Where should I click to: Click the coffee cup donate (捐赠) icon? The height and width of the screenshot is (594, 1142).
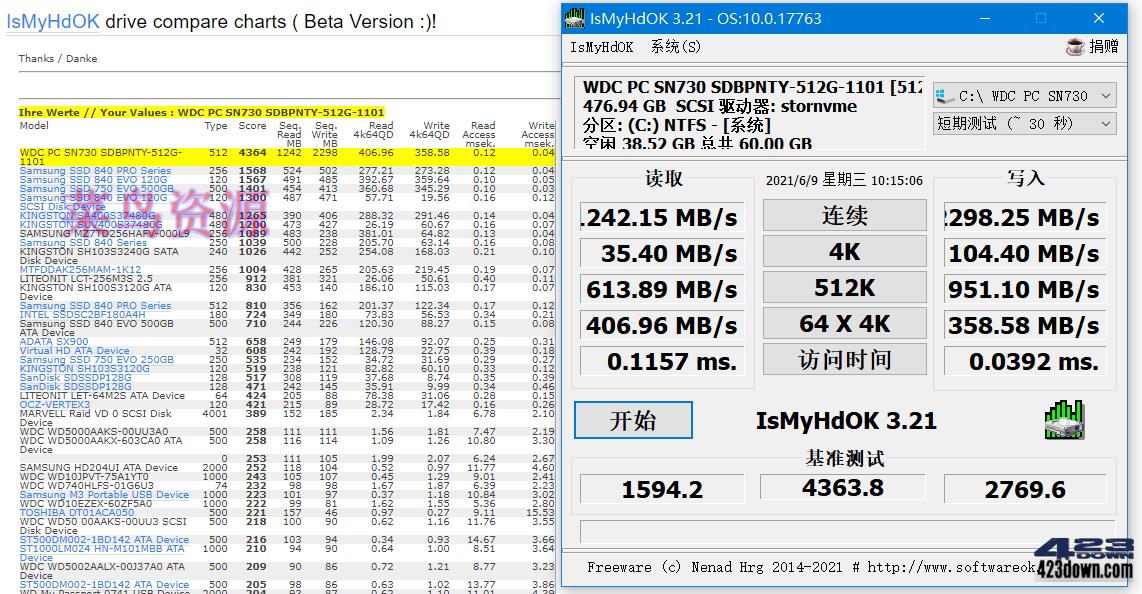[x=1073, y=46]
